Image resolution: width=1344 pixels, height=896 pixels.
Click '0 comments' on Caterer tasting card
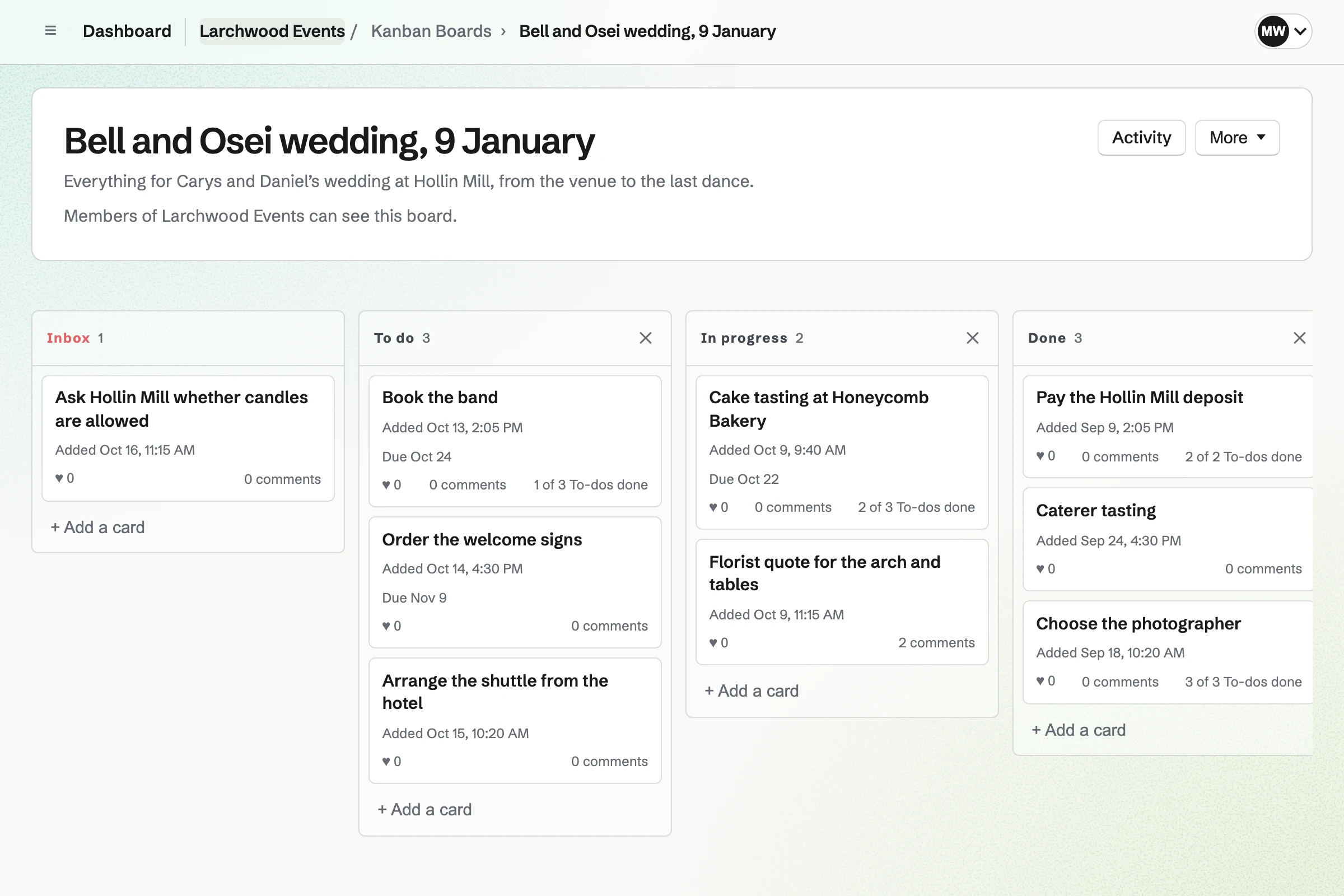coord(1263,568)
